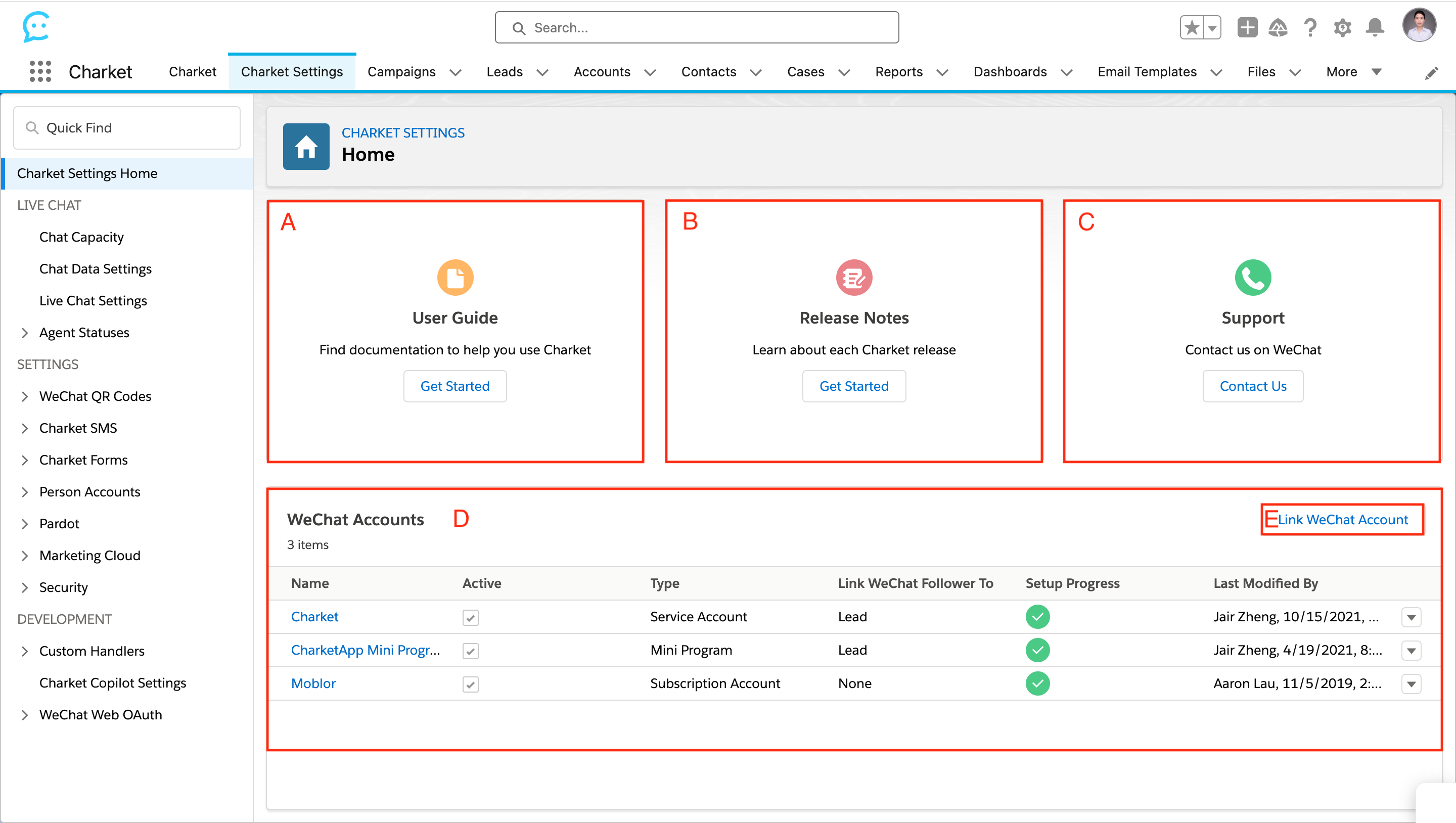Open row actions dropdown for Charket account

pyautogui.click(x=1412, y=617)
